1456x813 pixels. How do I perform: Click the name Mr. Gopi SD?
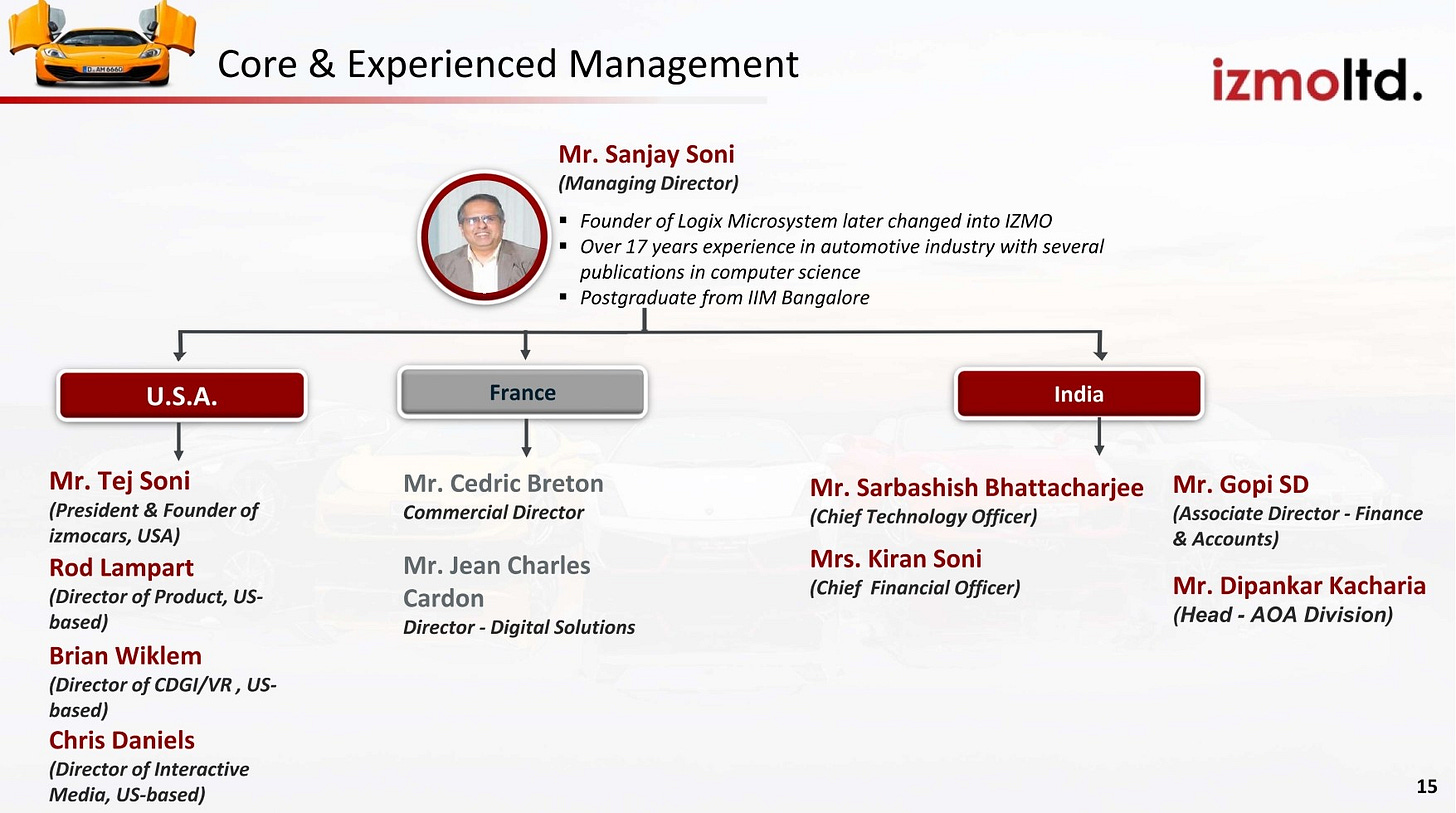(x=1240, y=485)
